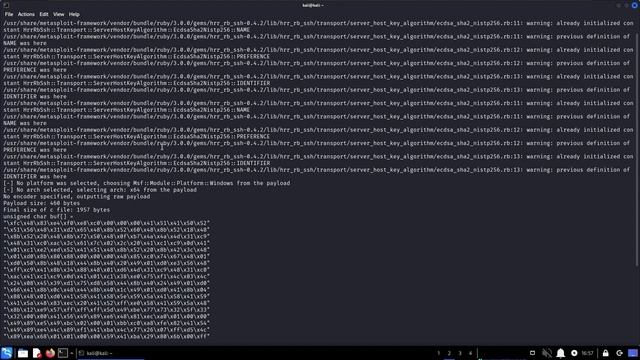Open the Help menu

tap(74, 14)
